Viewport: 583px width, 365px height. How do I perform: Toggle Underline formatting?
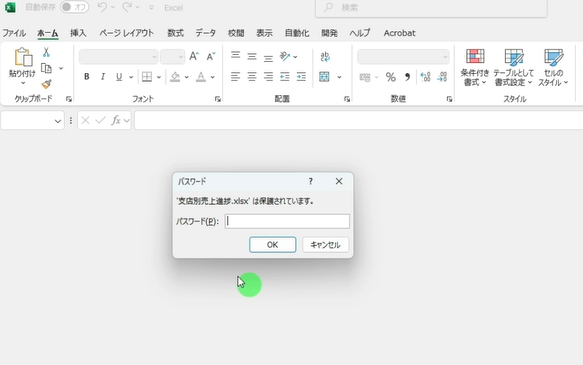[x=119, y=77]
